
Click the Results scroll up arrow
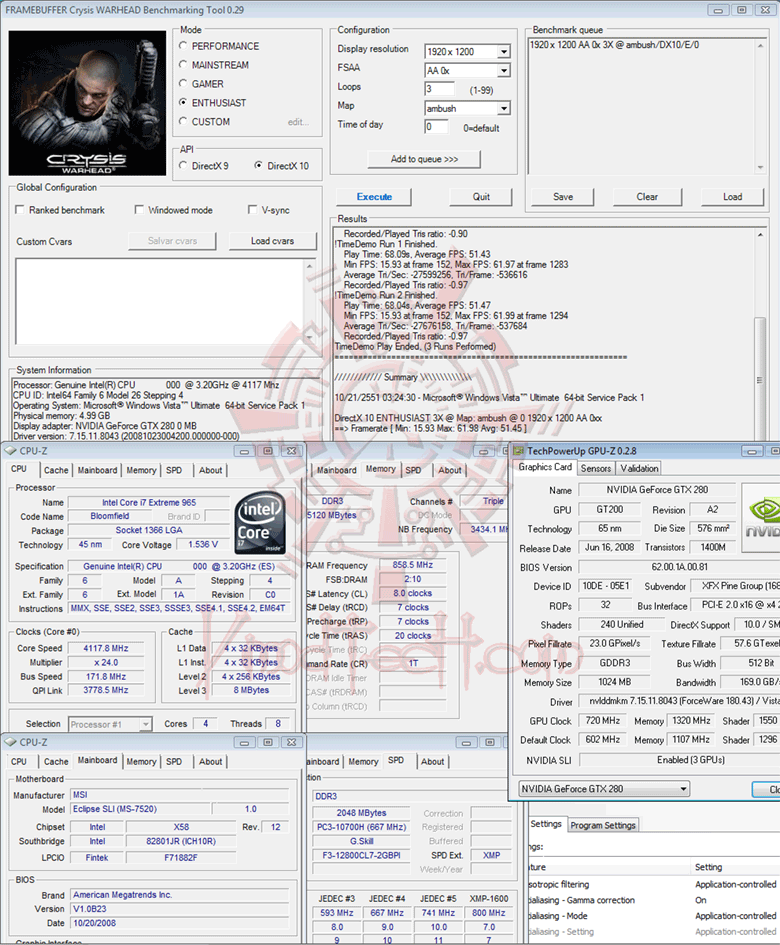760,234
